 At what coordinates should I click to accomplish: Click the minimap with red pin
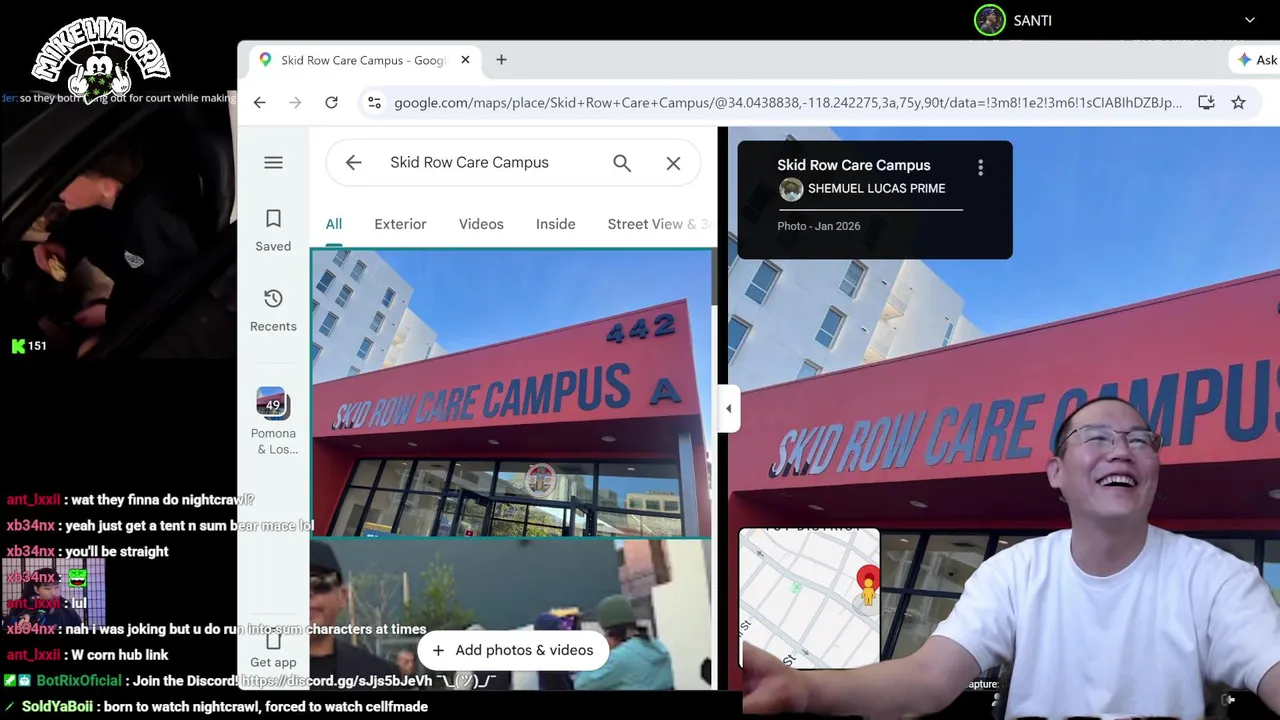tap(809, 597)
